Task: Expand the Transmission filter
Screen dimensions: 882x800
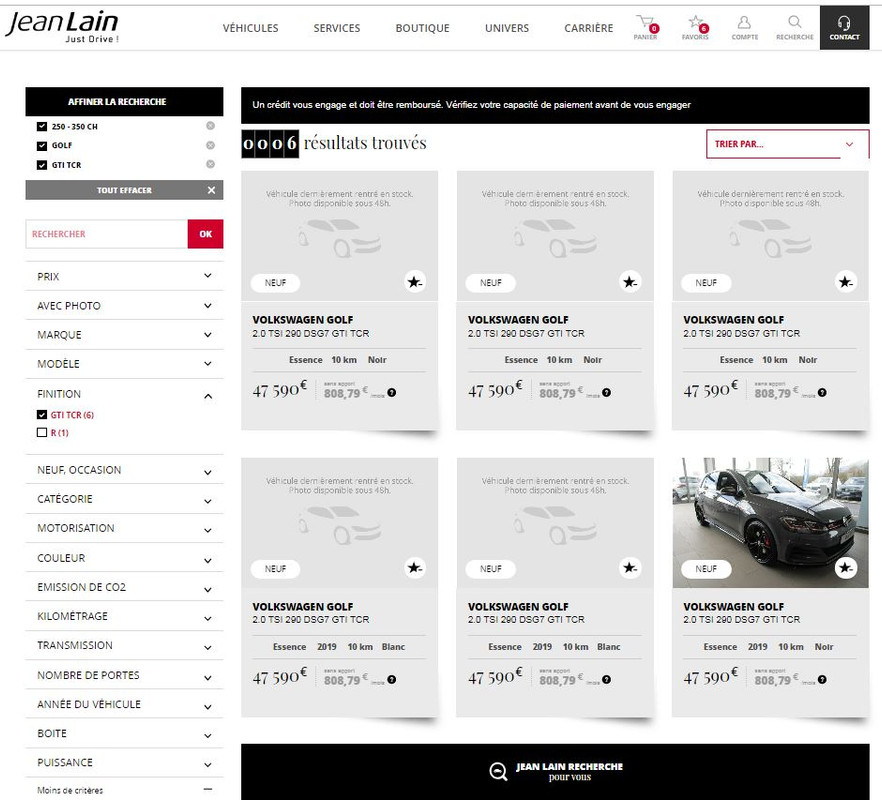Action: [124, 645]
